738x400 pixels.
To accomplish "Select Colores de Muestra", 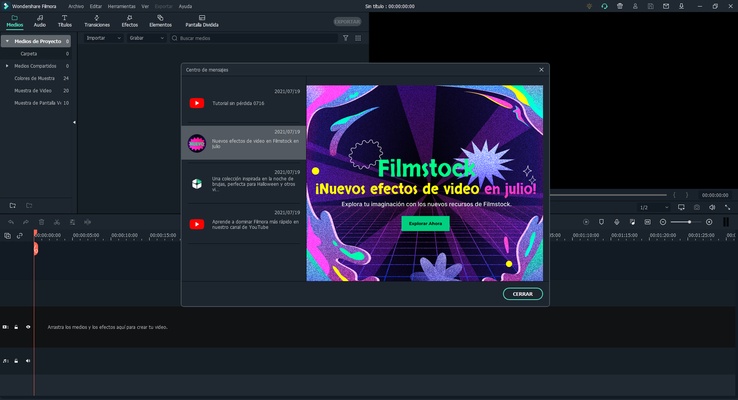I will point(34,78).
